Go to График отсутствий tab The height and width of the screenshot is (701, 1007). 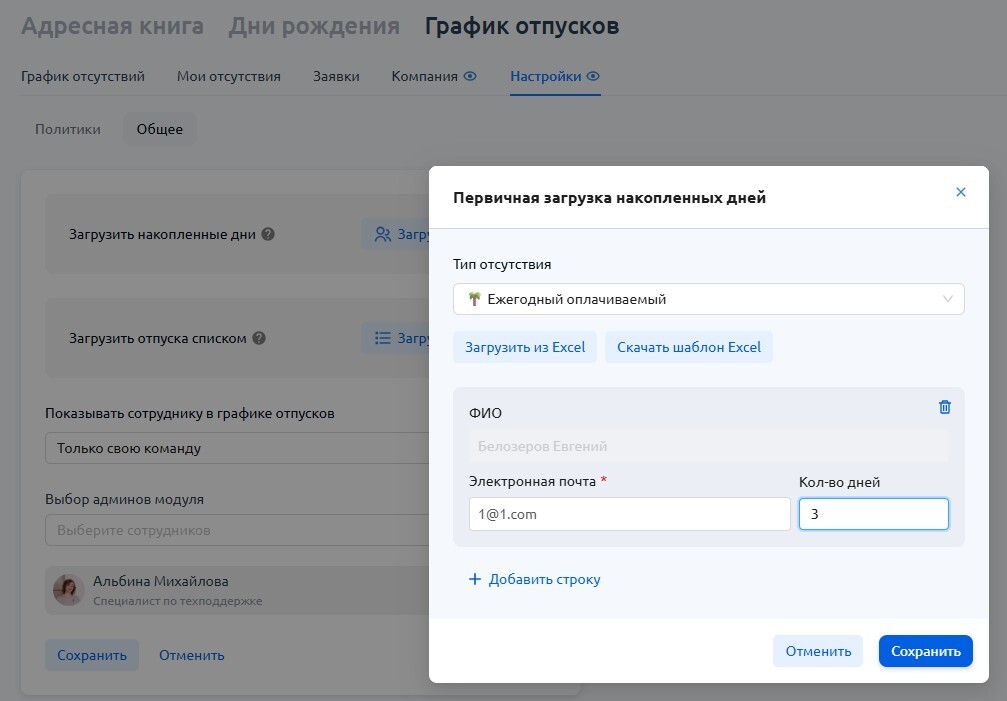pos(83,76)
